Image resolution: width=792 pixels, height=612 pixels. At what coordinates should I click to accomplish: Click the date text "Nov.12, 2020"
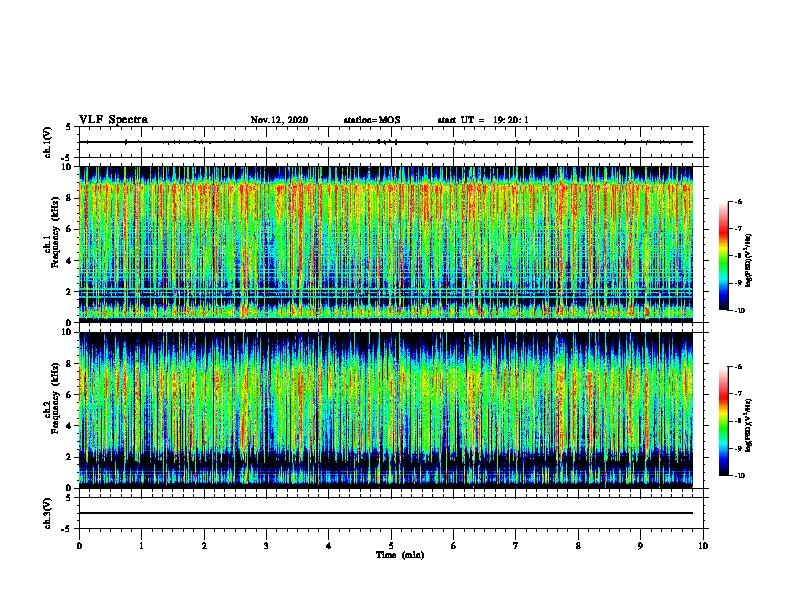click(279, 120)
